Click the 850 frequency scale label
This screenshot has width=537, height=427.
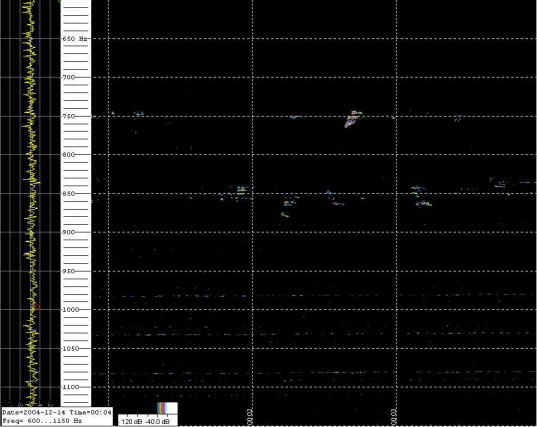coord(68,193)
